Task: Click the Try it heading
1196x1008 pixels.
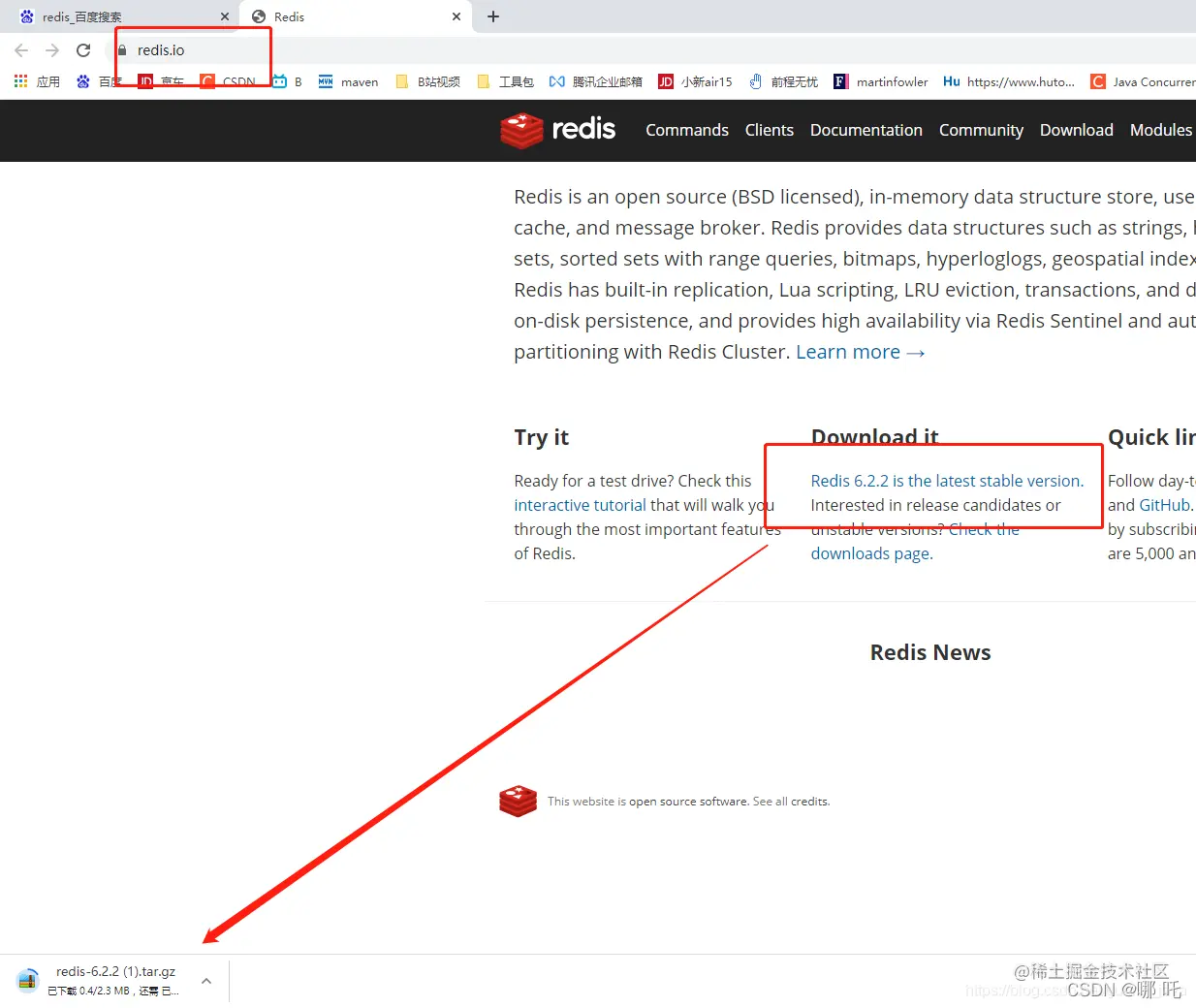Action: [x=541, y=437]
